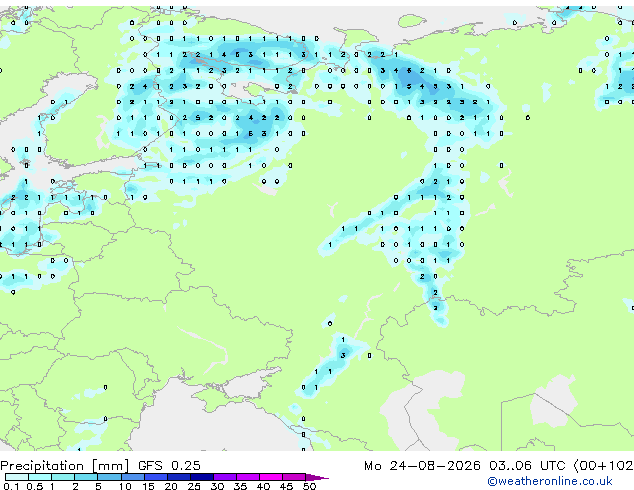Click the 35–40 mm legend swatch

[x=248, y=477]
